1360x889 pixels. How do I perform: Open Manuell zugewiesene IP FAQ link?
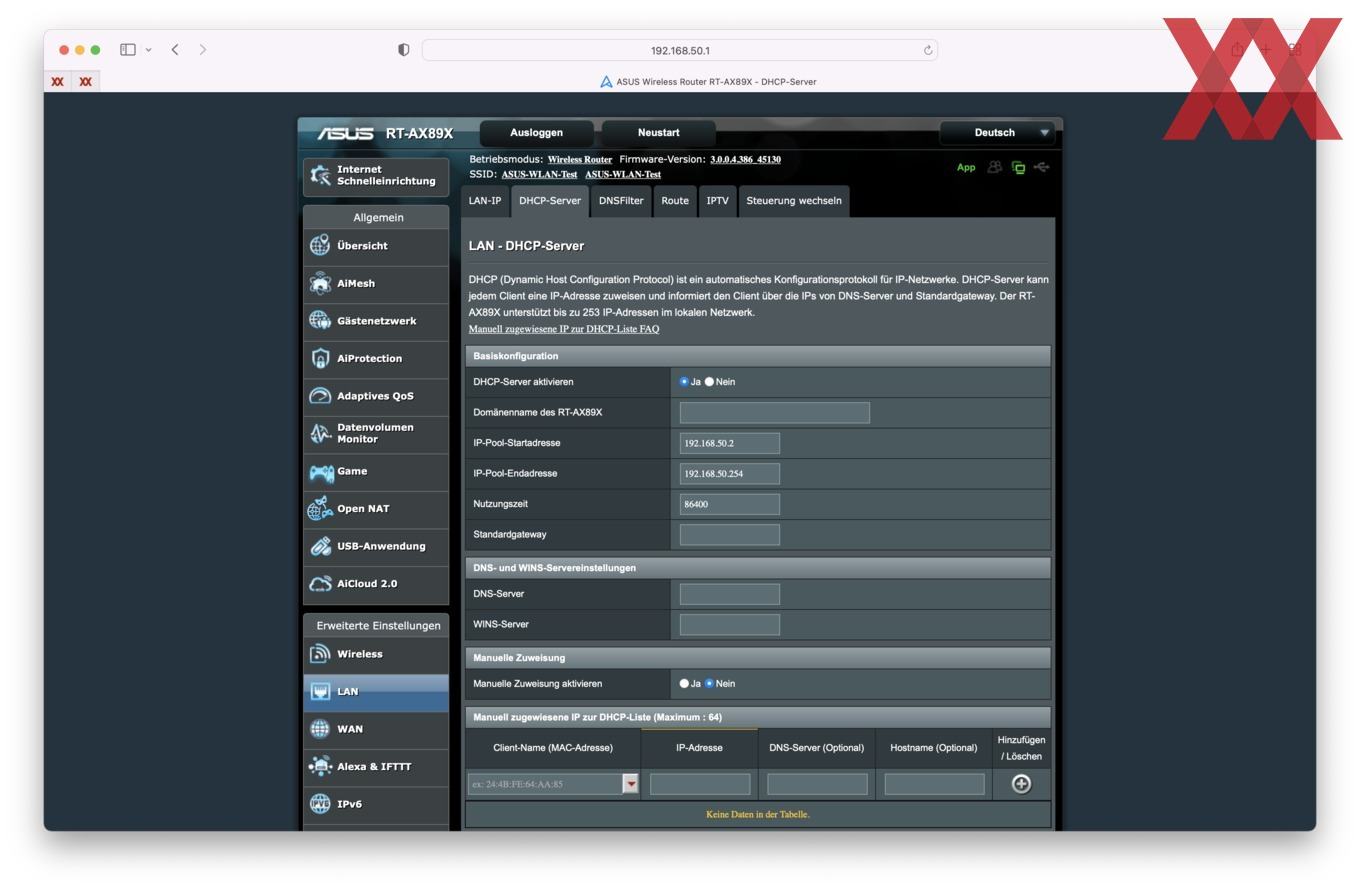(x=564, y=329)
